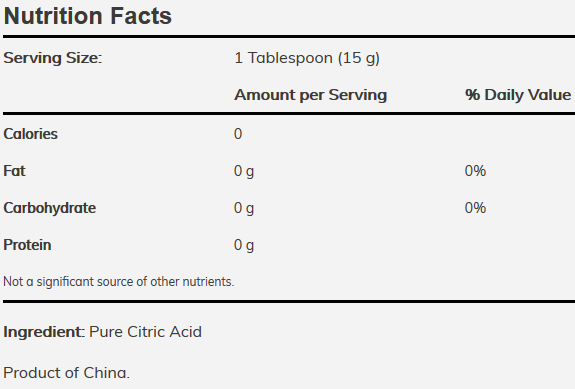Viewport: 575px width, 389px height.
Task: Select the Ingredient label
Action: coord(44,332)
